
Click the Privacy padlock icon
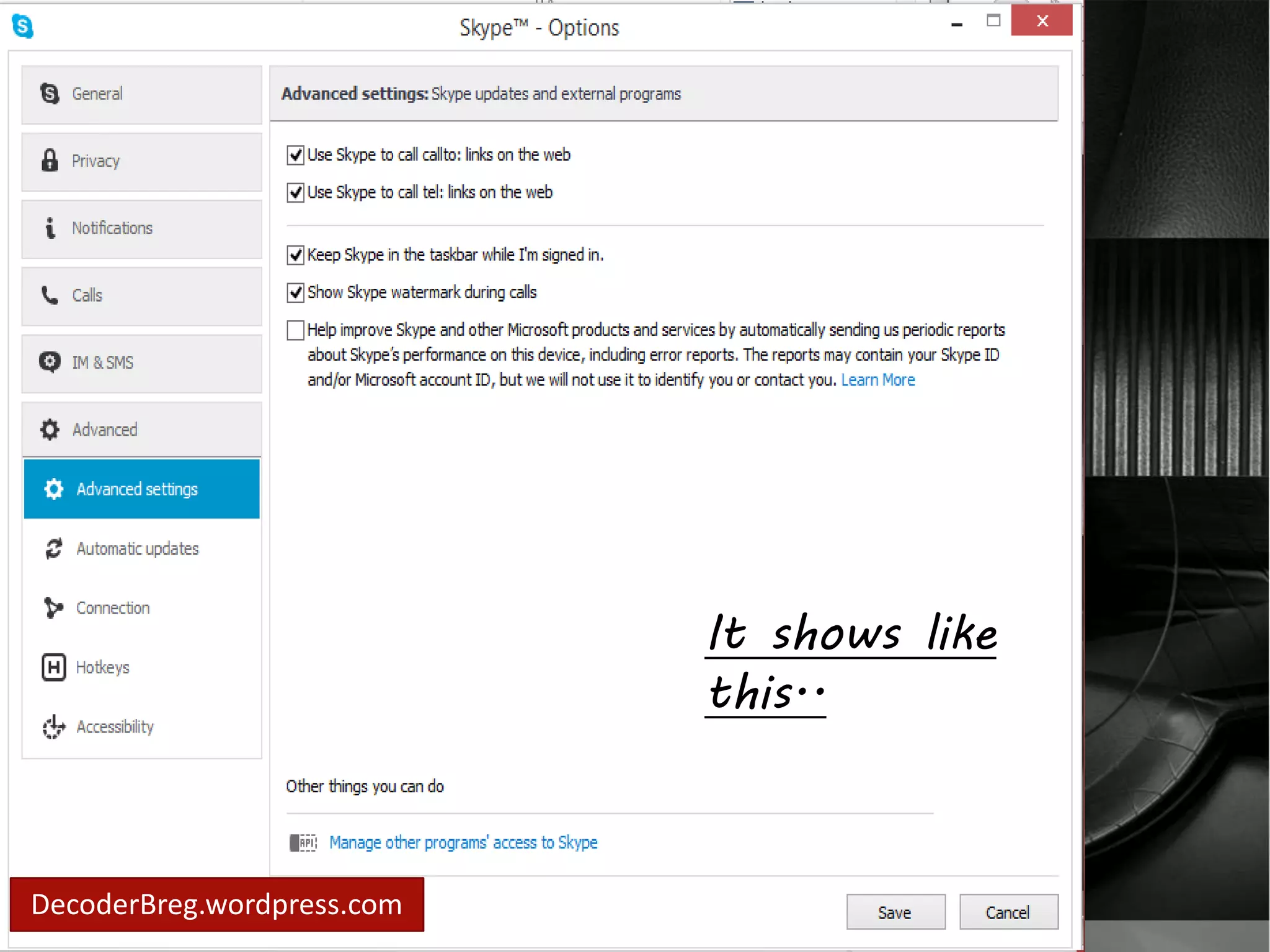[50, 161]
